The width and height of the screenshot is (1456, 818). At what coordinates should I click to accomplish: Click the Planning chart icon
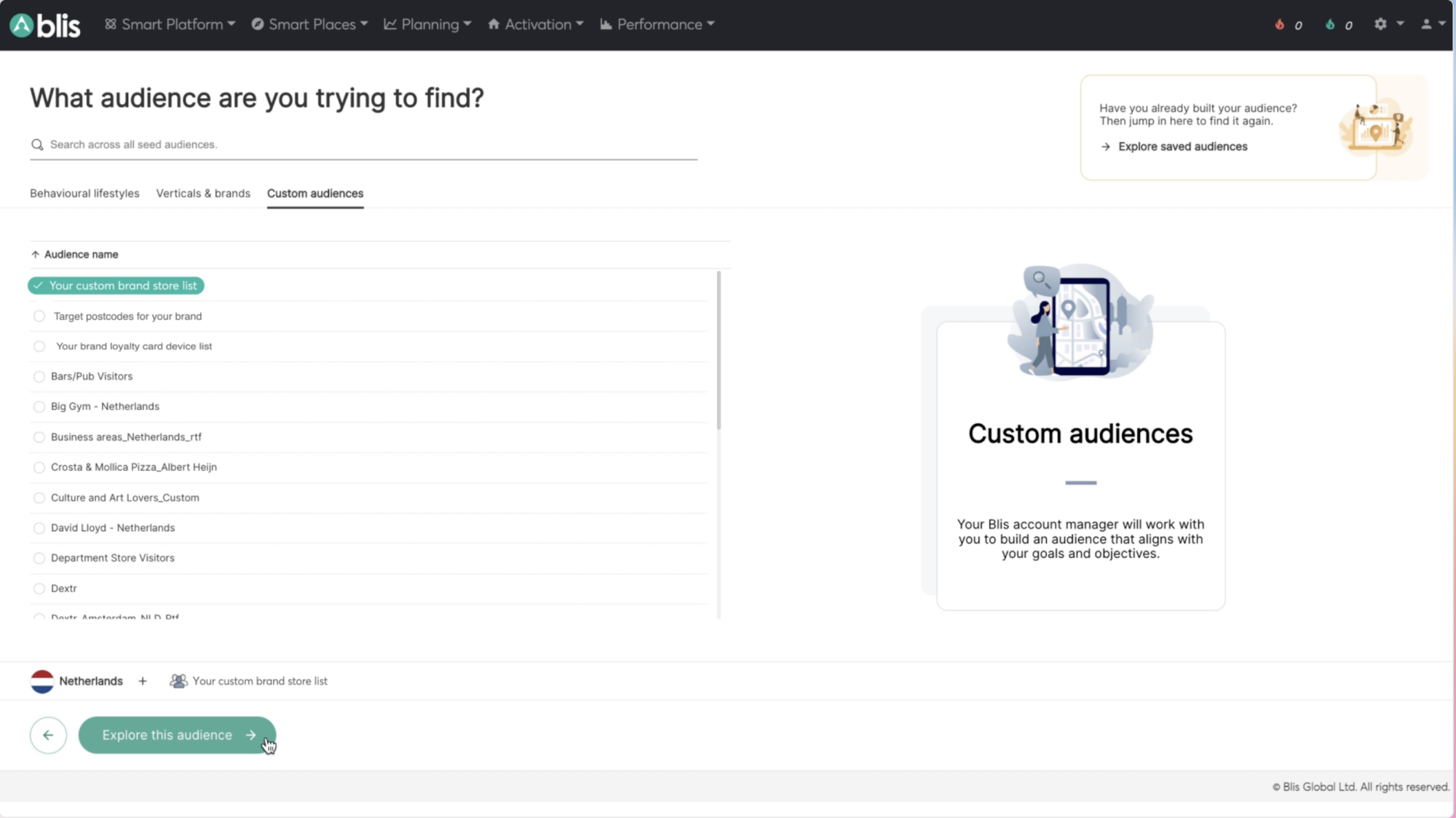pyautogui.click(x=390, y=24)
